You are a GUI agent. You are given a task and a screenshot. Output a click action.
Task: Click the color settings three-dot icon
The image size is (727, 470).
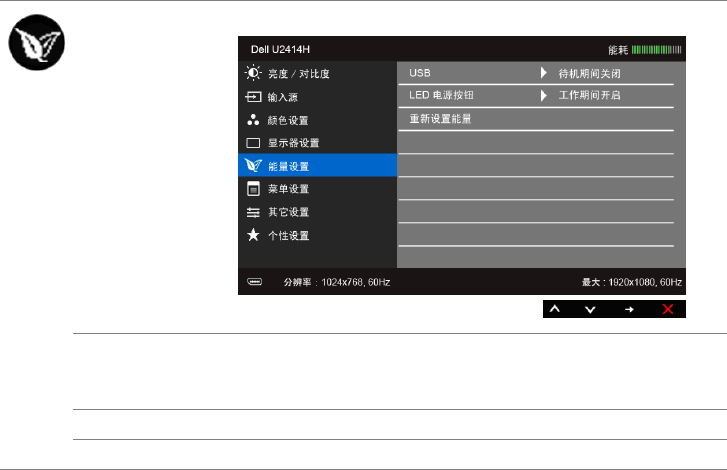click(253, 120)
